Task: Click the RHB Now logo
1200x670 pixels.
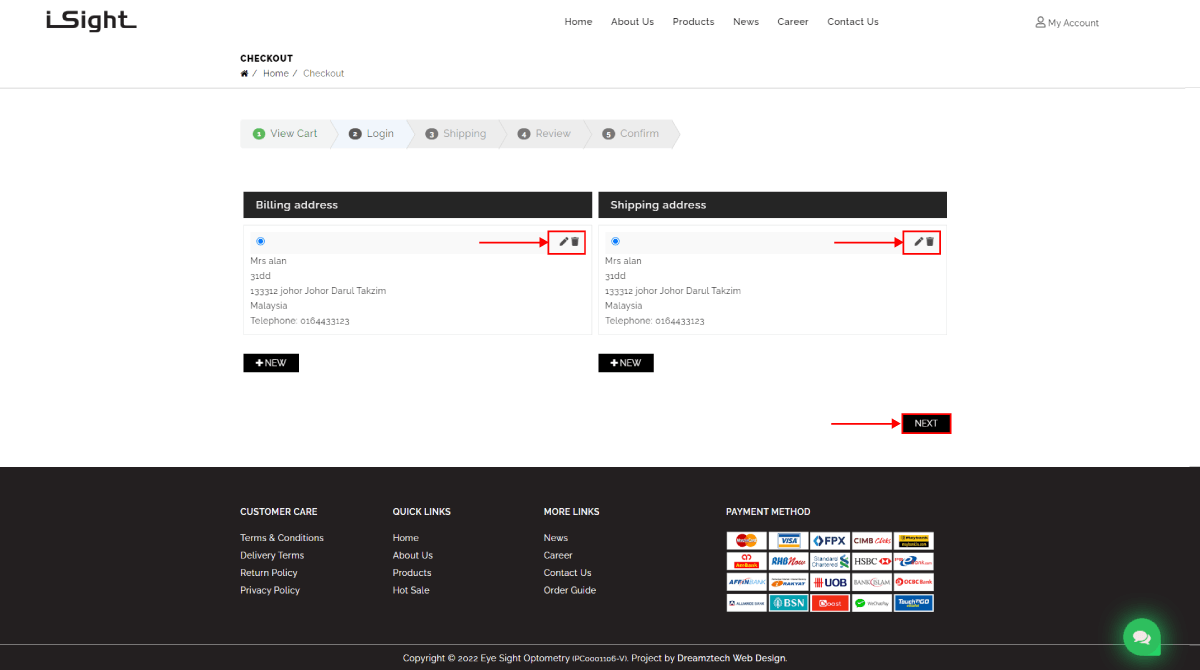Action: click(789, 562)
